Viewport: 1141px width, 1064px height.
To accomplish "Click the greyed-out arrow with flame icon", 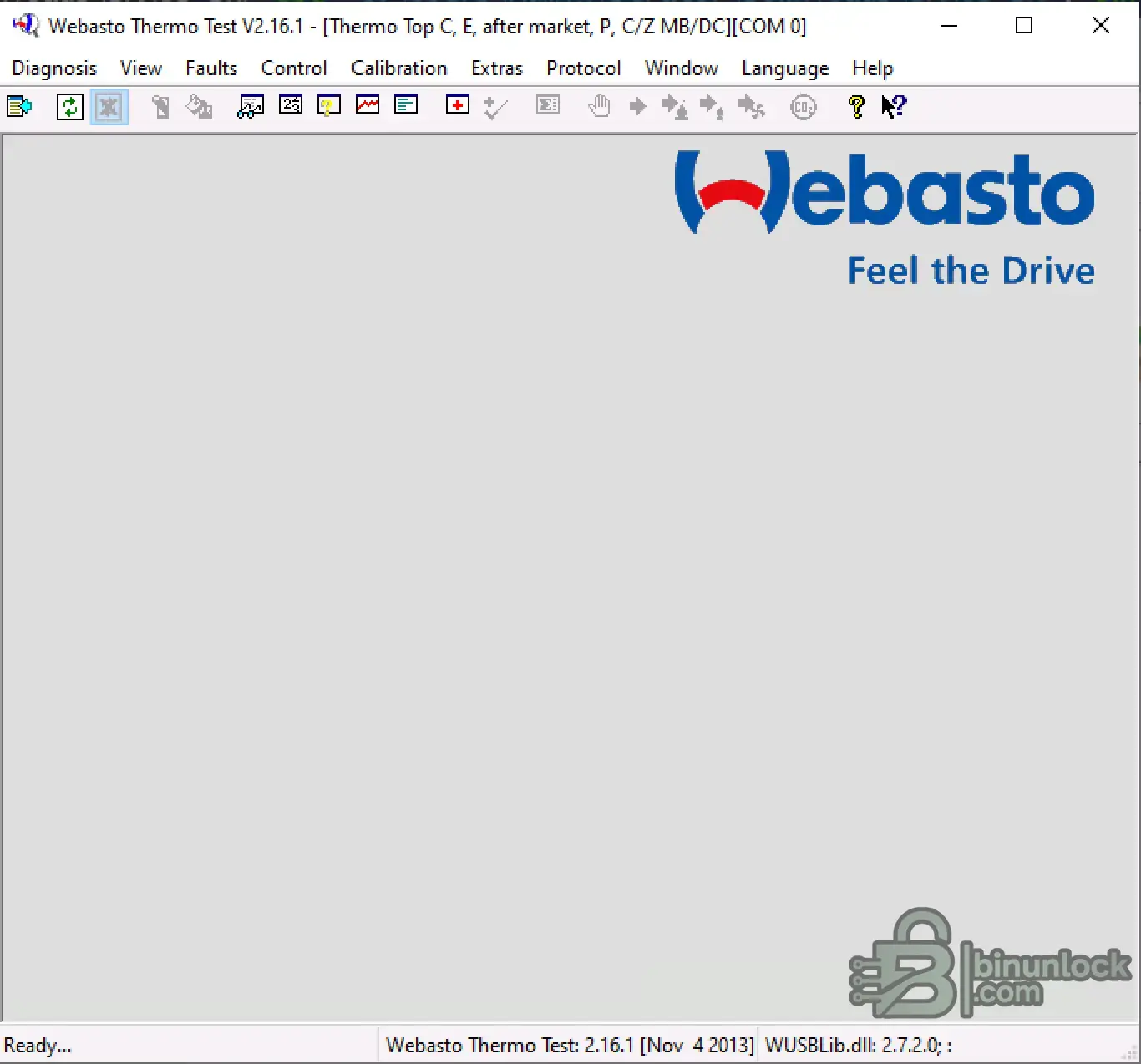I will tap(675, 107).
